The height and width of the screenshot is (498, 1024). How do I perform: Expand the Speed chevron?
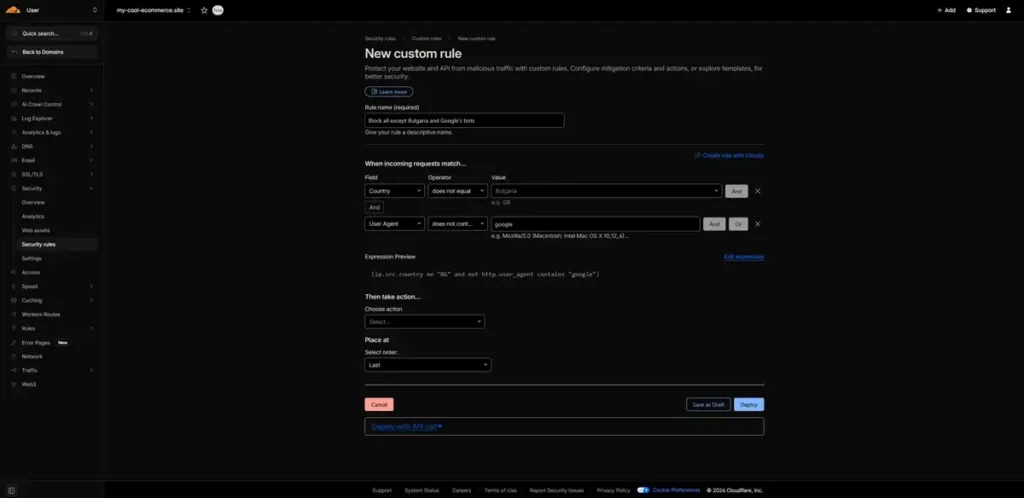[x=91, y=287]
